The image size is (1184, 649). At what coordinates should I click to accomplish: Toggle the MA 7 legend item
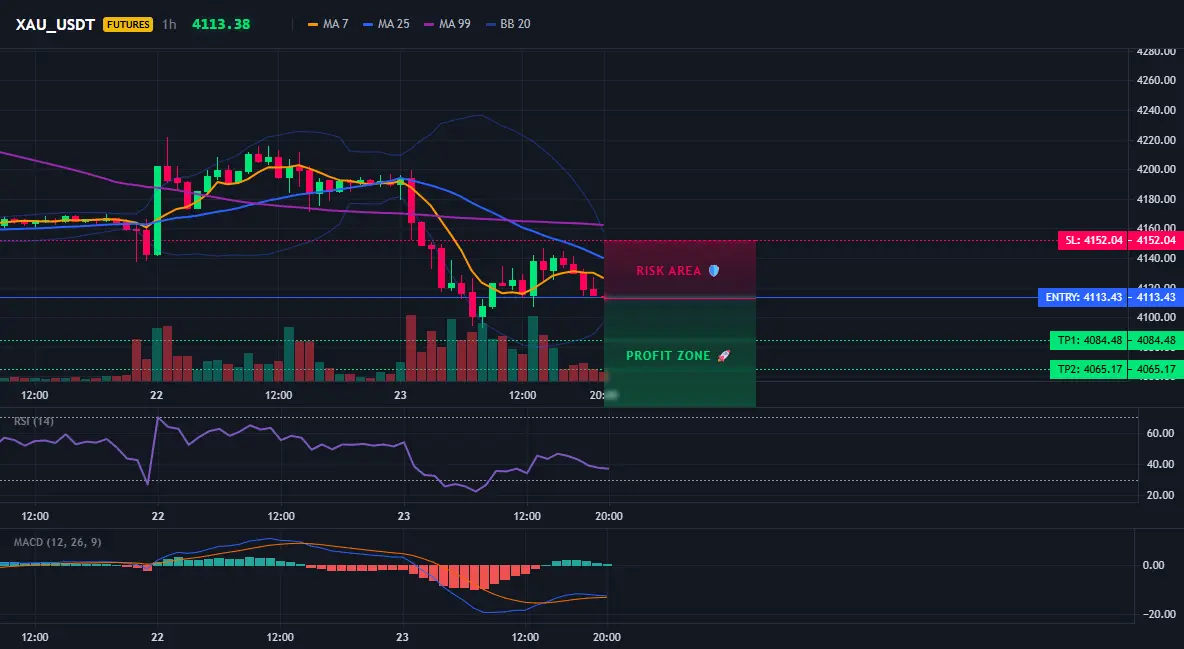pos(328,24)
